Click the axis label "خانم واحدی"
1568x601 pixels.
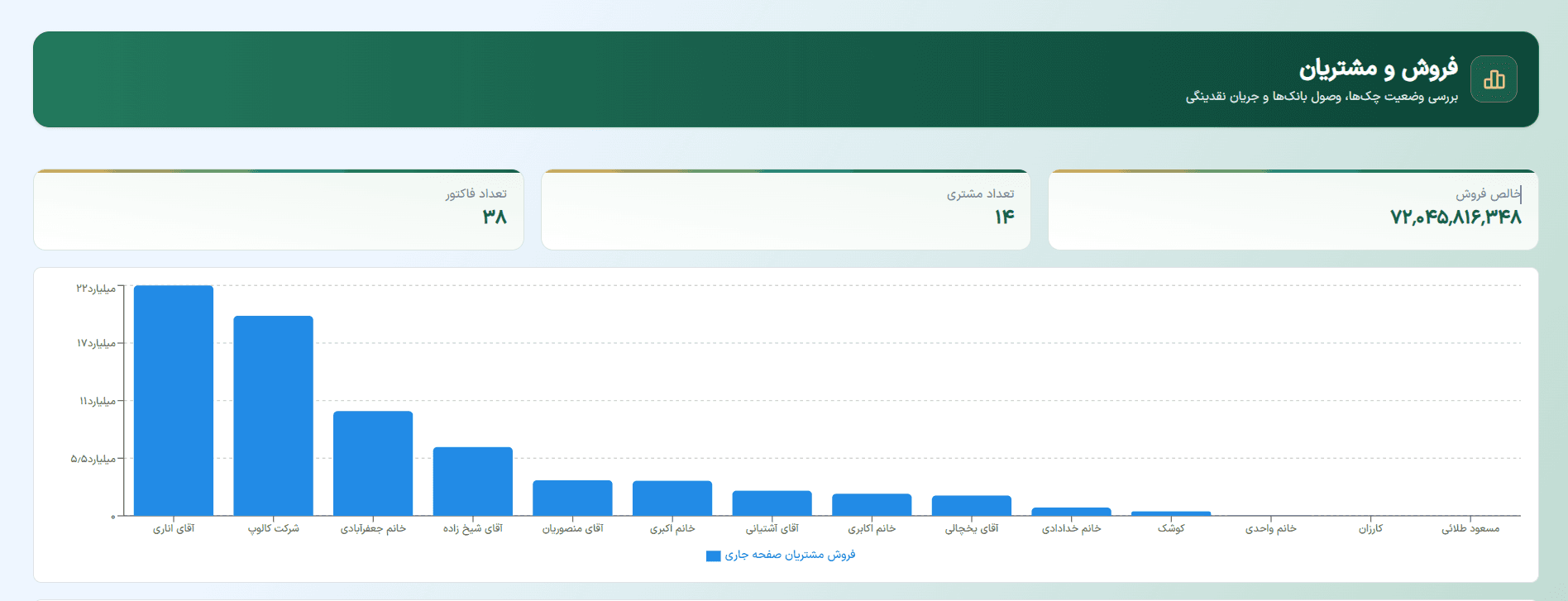point(1271,528)
